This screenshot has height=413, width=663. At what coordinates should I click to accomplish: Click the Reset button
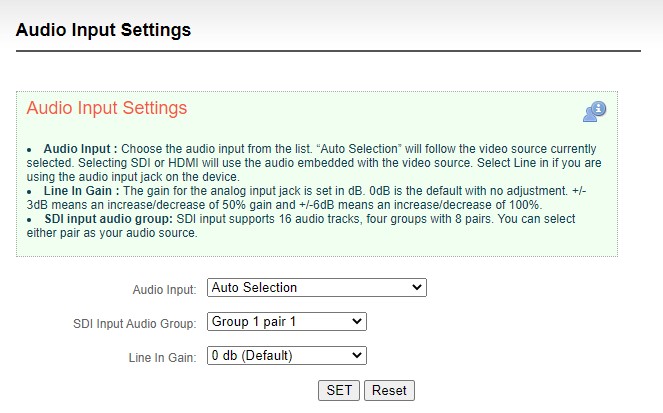coord(389,390)
